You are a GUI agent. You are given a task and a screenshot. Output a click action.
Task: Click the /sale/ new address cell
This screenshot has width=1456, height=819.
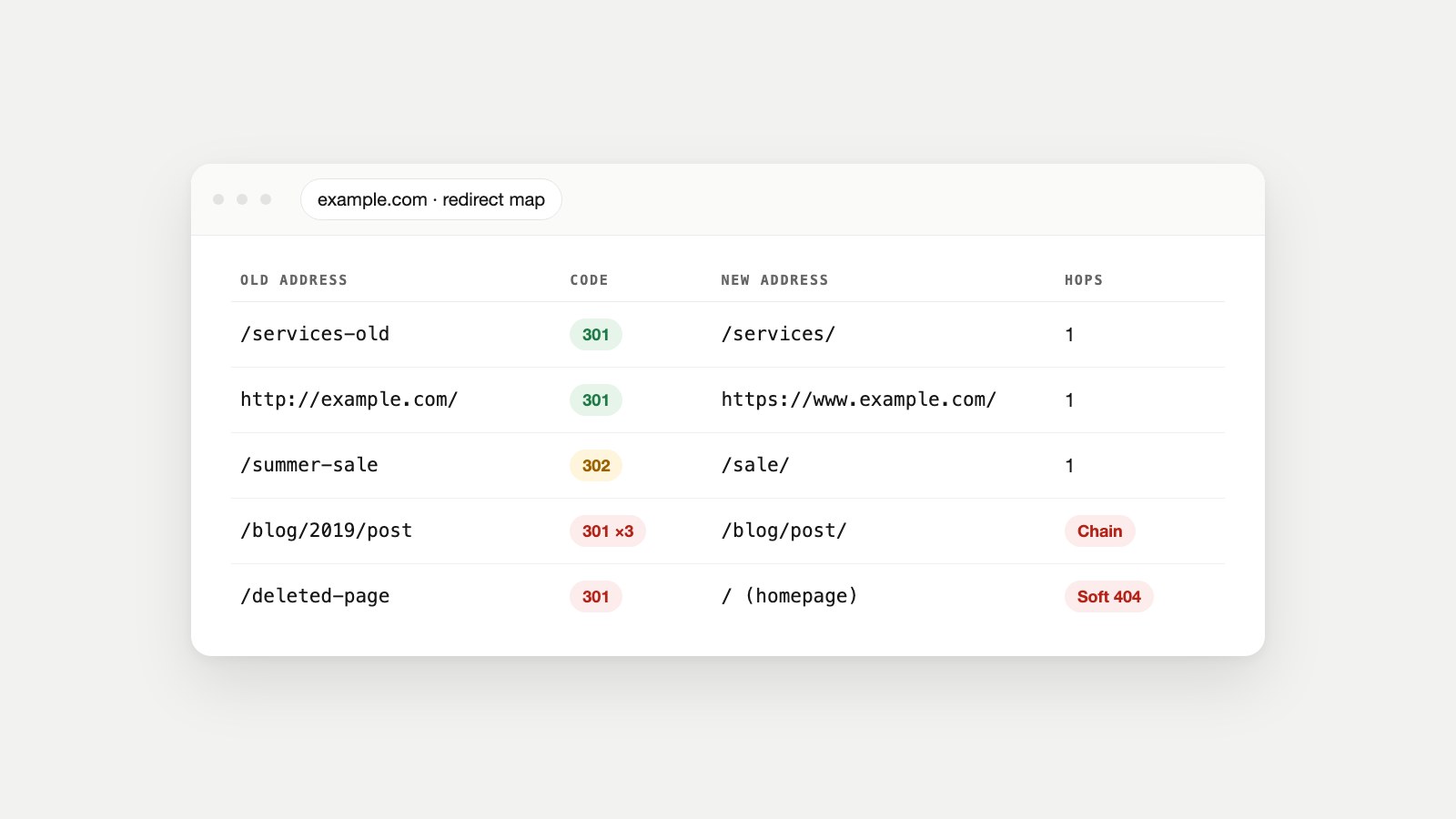click(x=755, y=465)
